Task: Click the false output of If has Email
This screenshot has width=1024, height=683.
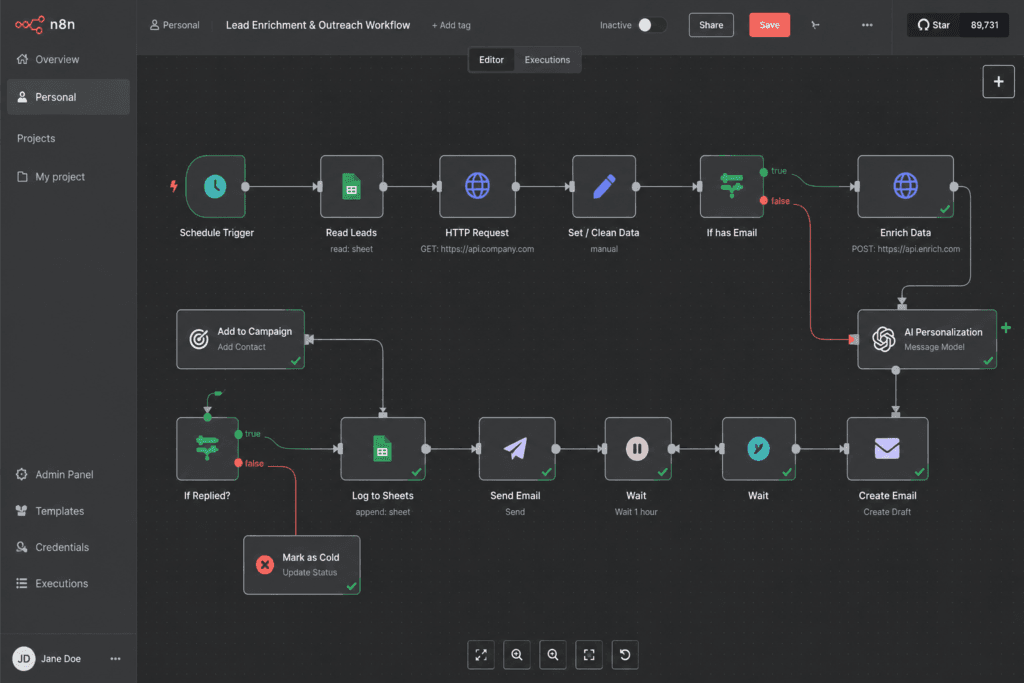Action: pos(763,200)
